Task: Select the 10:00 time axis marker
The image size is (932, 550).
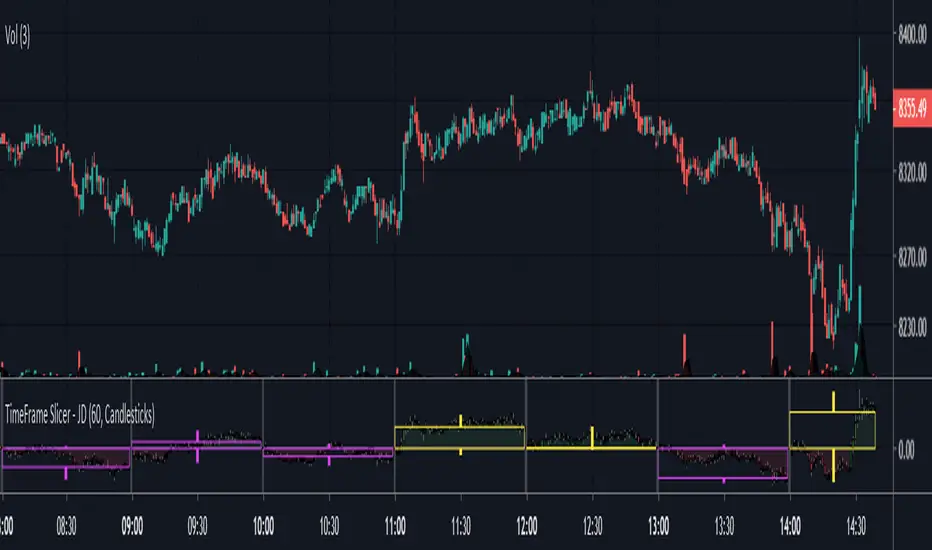Action: [263, 526]
